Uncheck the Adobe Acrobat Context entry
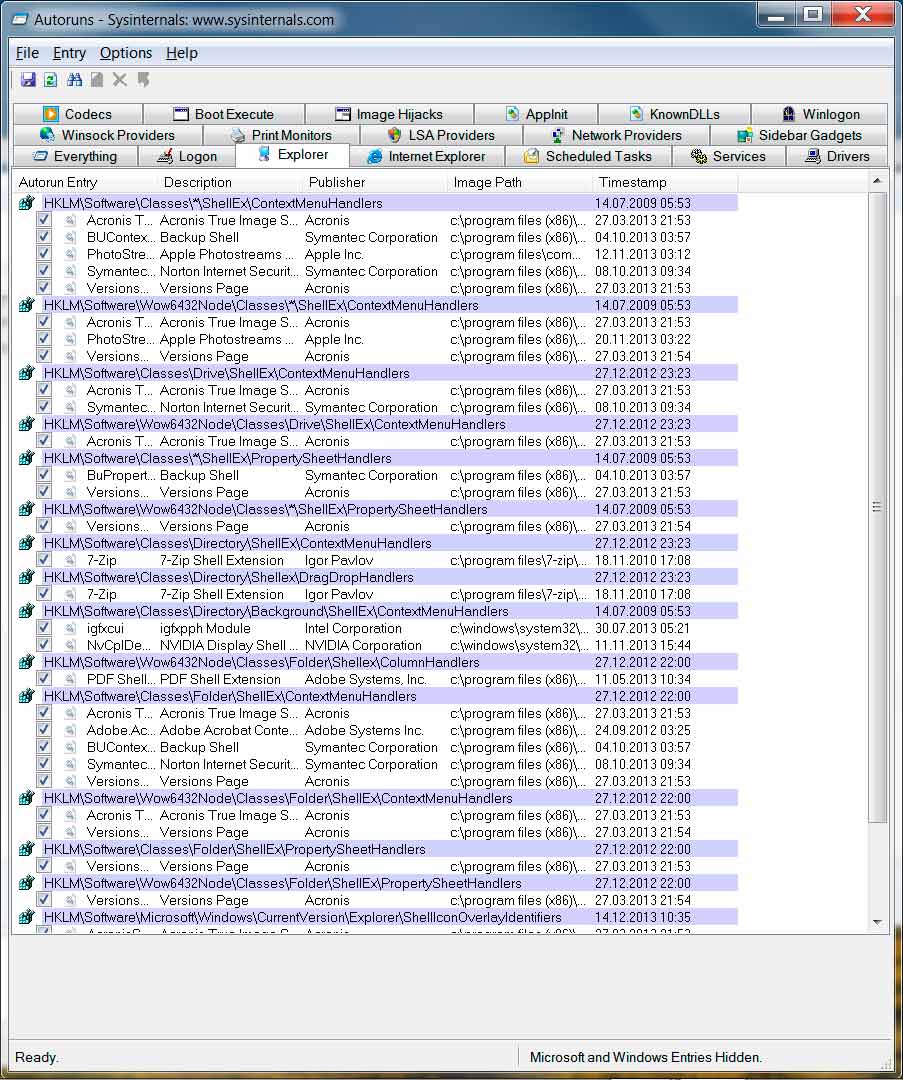This screenshot has height=1080, width=903. 43,730
